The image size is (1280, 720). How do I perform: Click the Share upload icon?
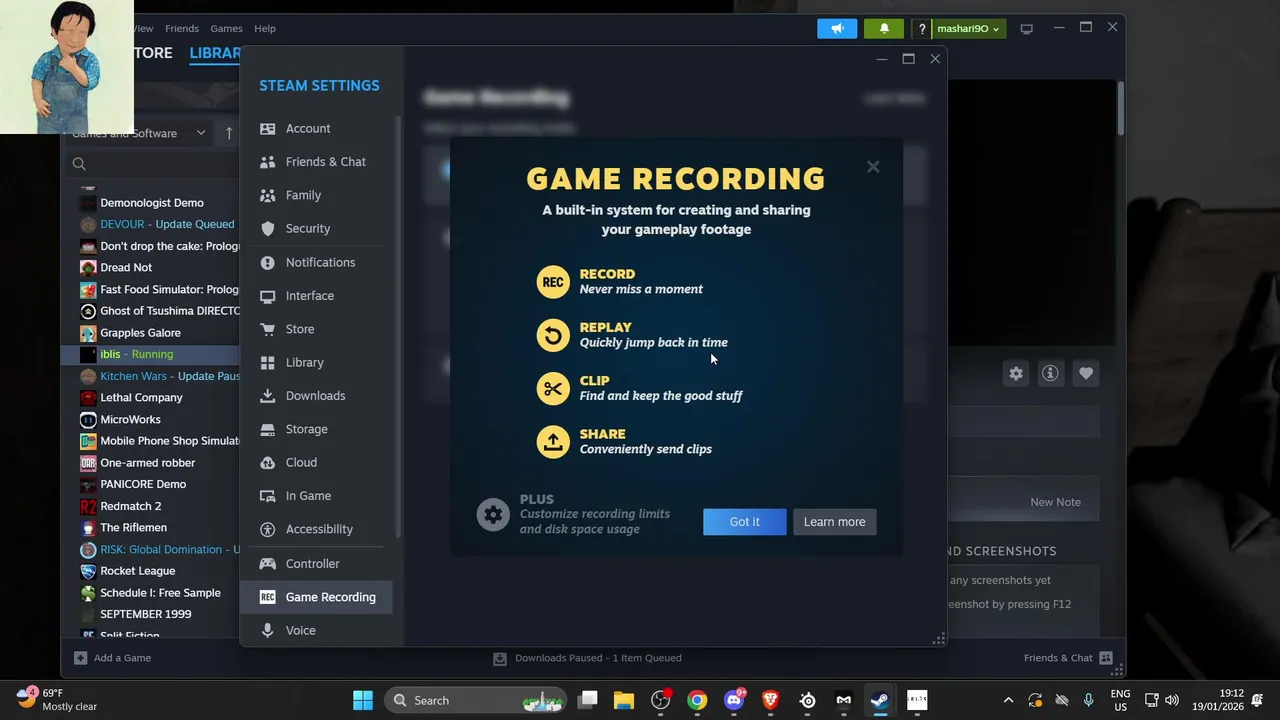(x=553, y=441)
